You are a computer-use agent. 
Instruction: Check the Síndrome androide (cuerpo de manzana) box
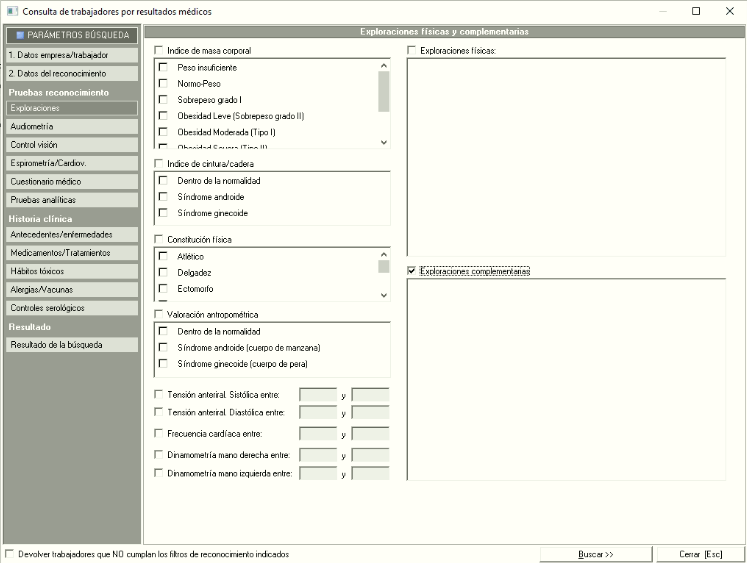(163, 347)
